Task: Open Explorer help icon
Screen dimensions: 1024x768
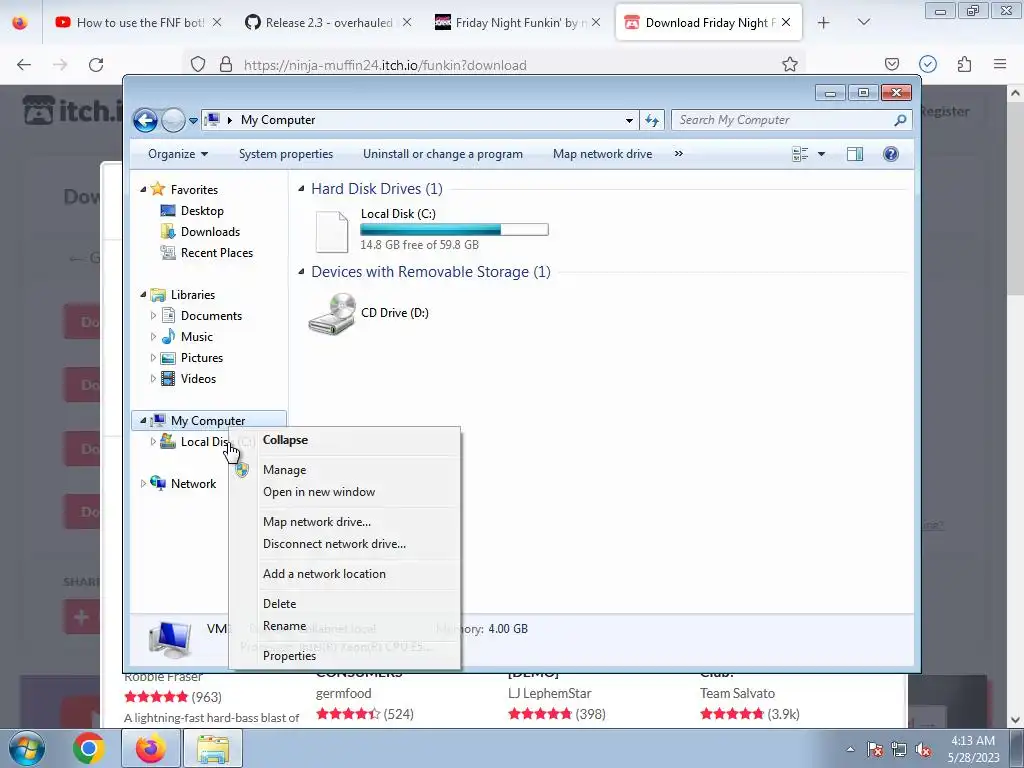Action: click(891, 154)
